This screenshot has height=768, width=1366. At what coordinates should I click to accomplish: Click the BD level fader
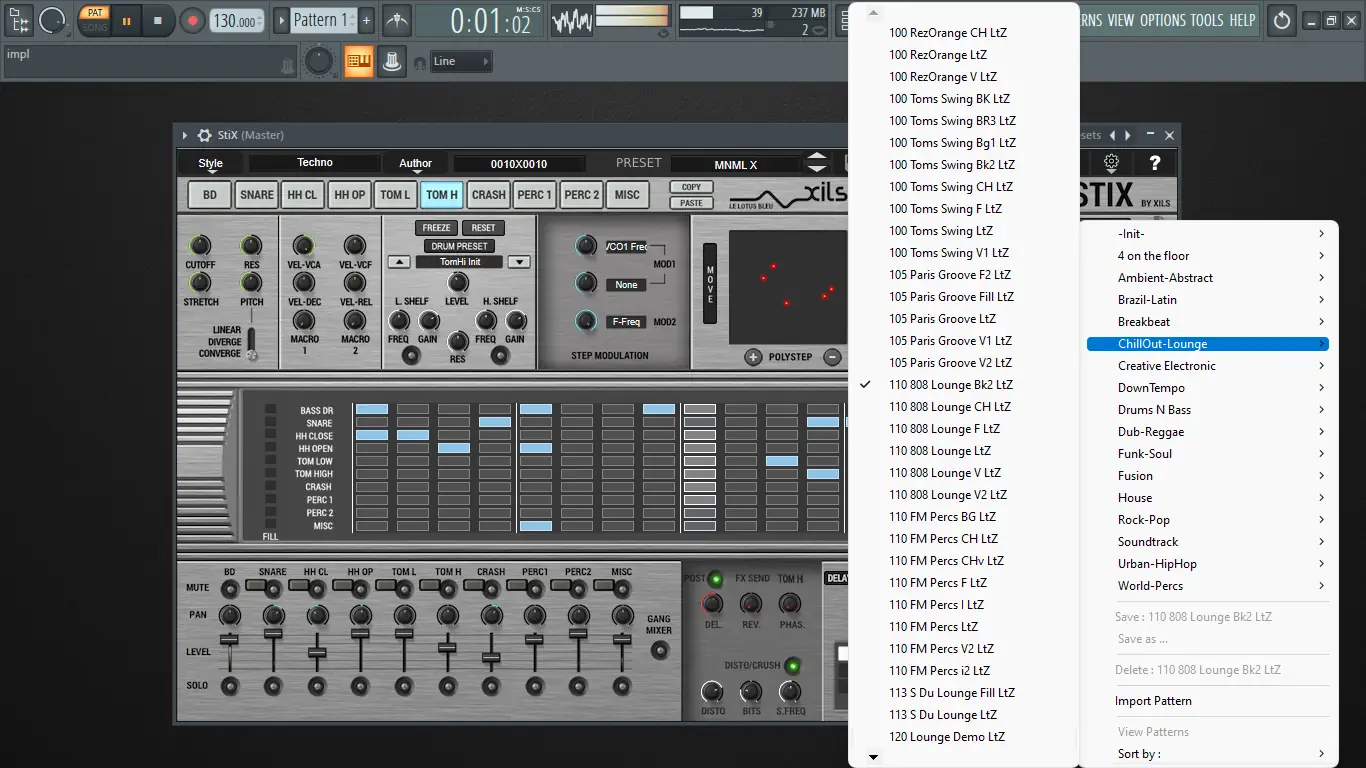pyautogui.click(x=229, y=639)
